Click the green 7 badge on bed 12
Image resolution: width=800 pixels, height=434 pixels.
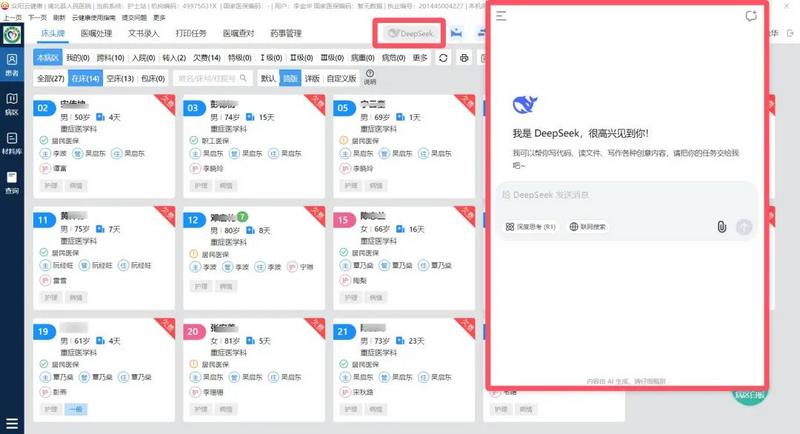point(242,217)
